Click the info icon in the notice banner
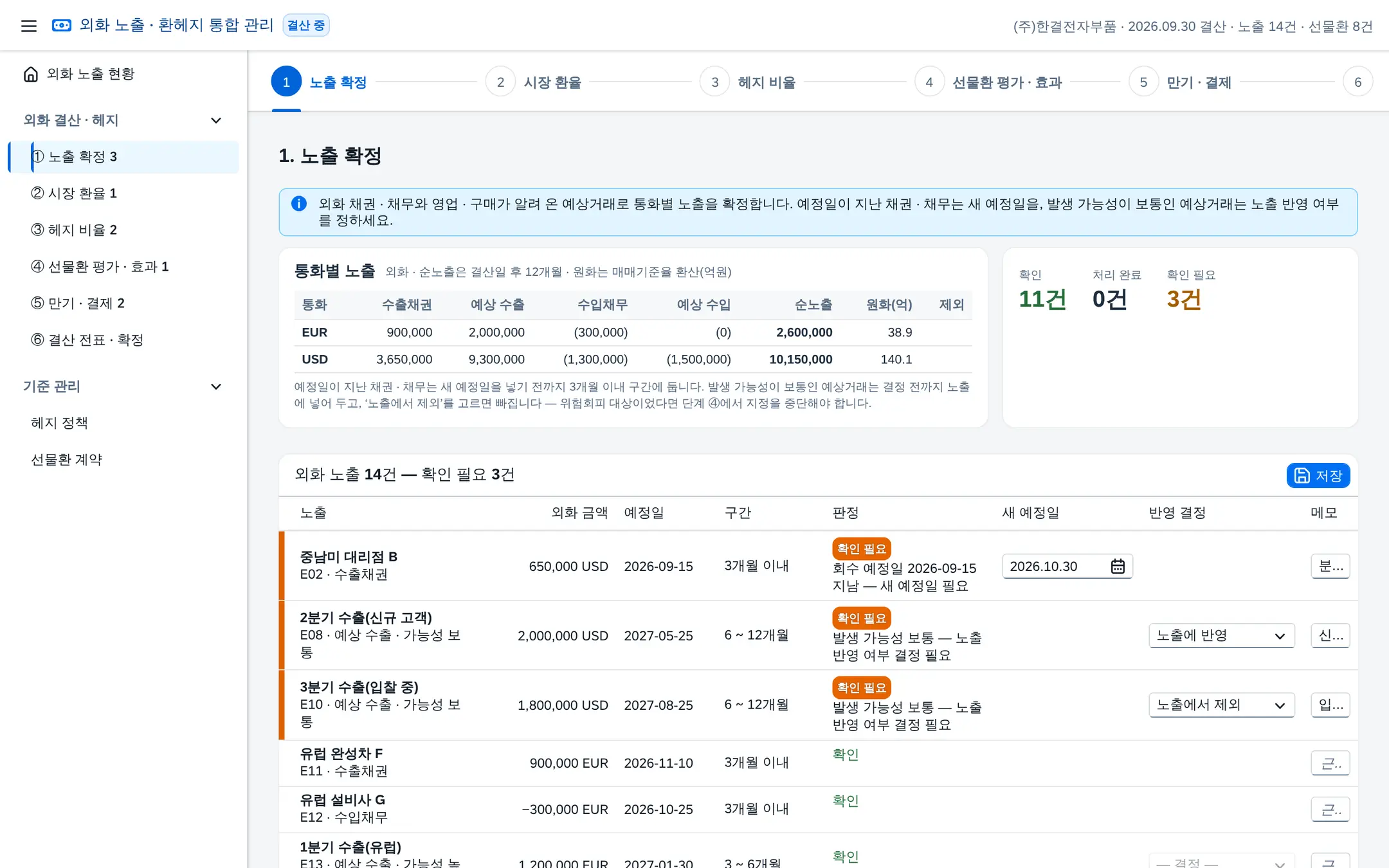The image size is (1389, 868). [x=299, y=204]
